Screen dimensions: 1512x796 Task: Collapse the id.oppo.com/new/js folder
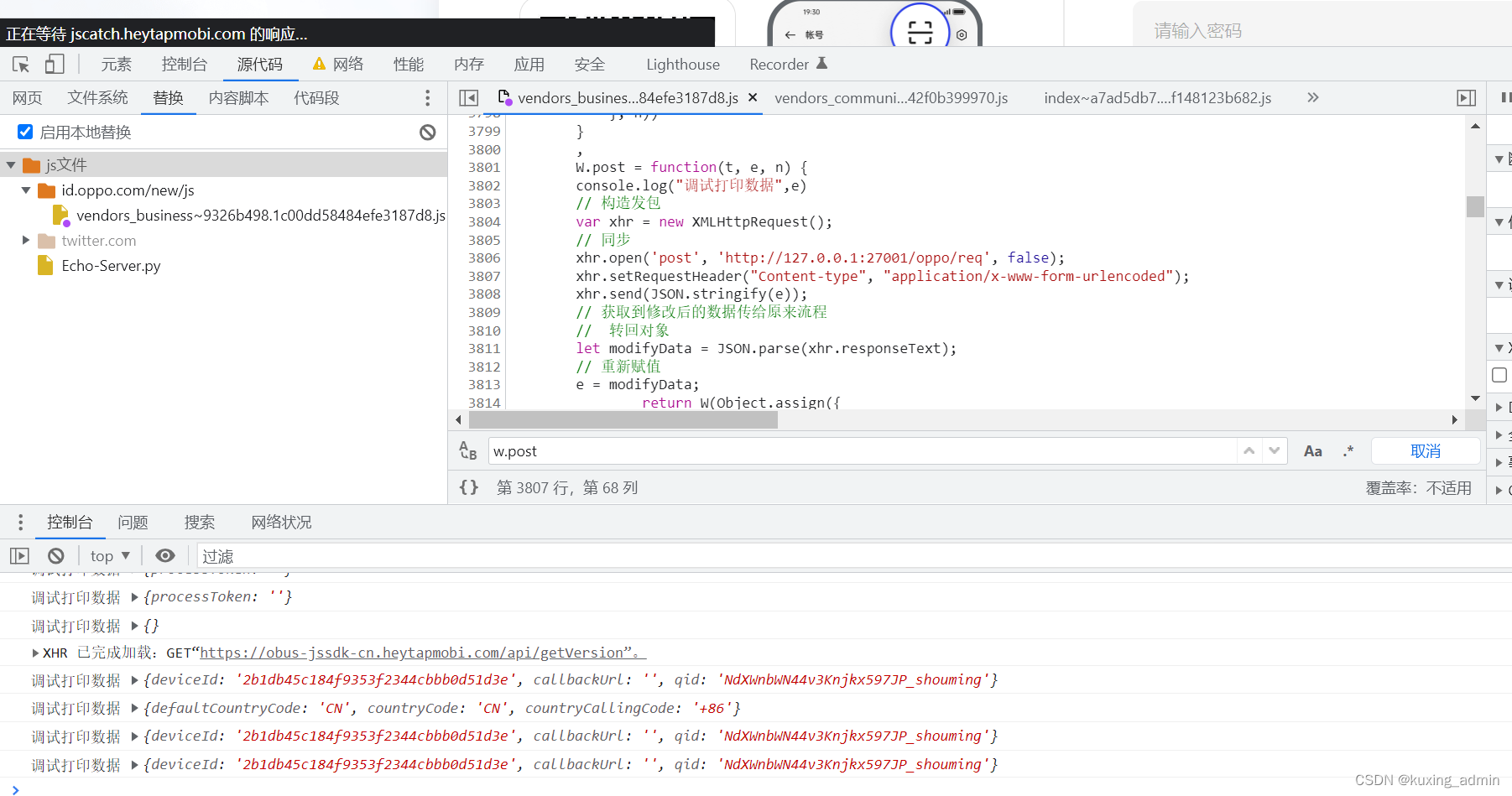point(26,190)
